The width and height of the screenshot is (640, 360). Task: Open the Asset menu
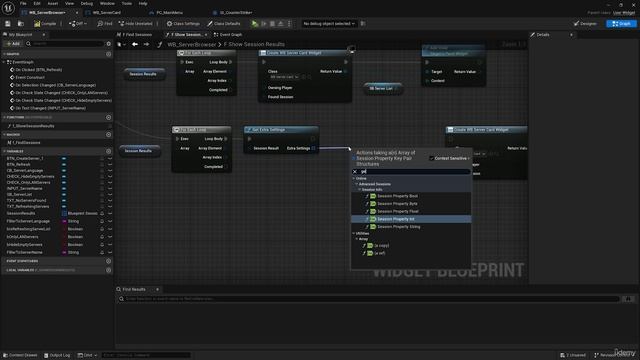pos(53,3)
